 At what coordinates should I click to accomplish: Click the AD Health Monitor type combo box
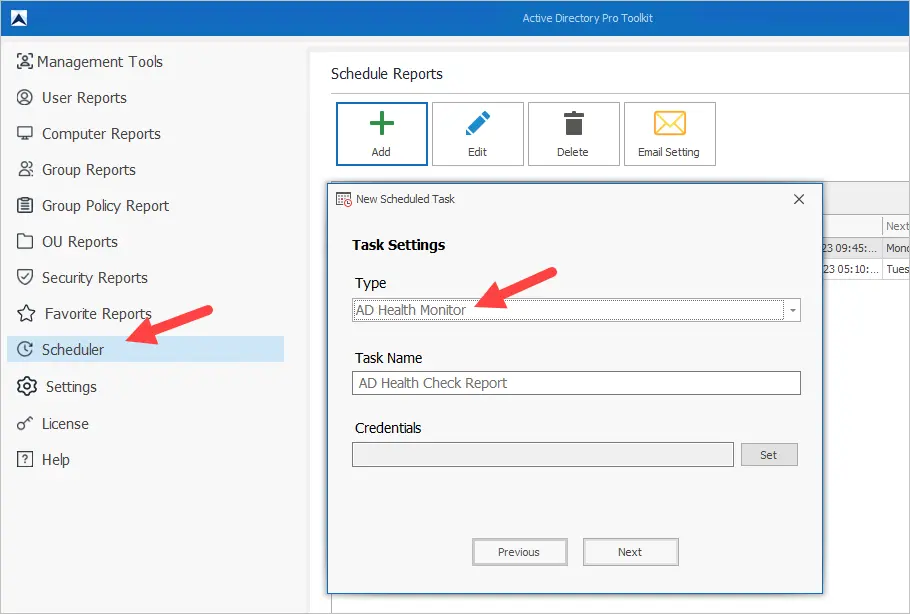pyautogui.click(x=576, y=310)
